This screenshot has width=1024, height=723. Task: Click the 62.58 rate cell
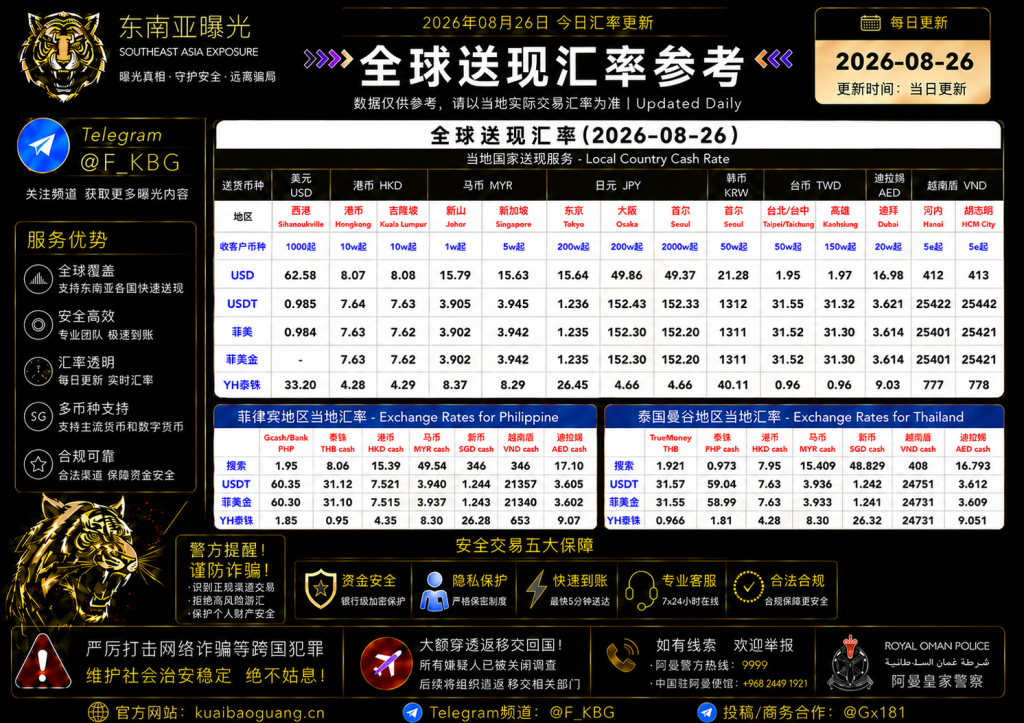(x=300, y=275)
